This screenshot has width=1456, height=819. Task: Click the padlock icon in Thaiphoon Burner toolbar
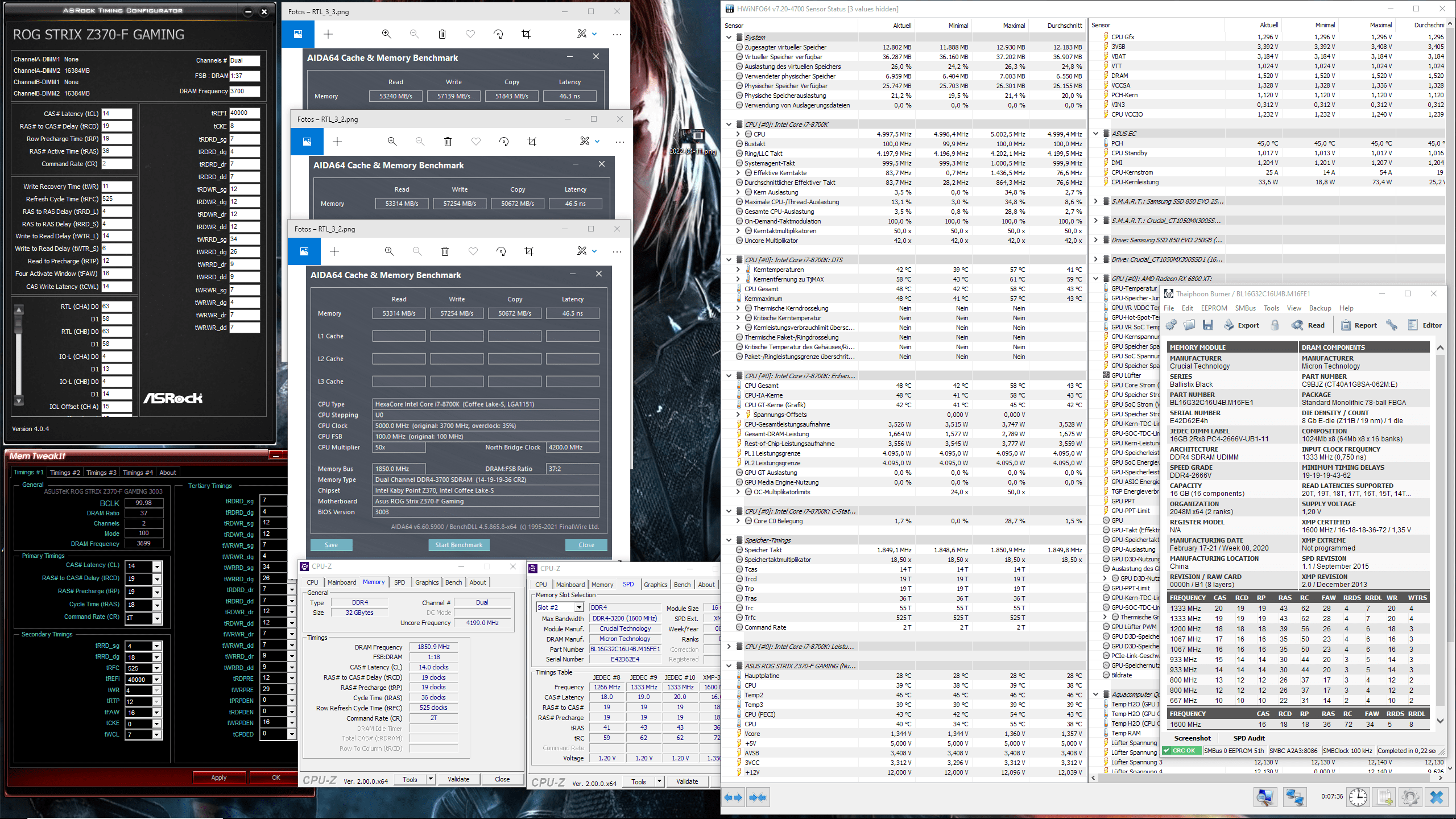1275,325
